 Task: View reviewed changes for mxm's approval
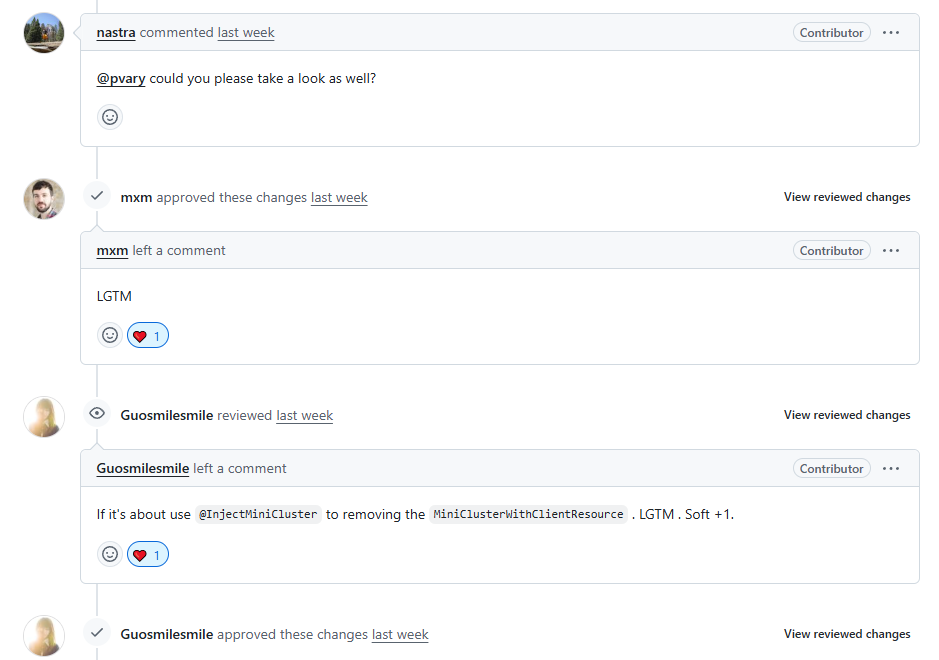(x=847, y=197)
